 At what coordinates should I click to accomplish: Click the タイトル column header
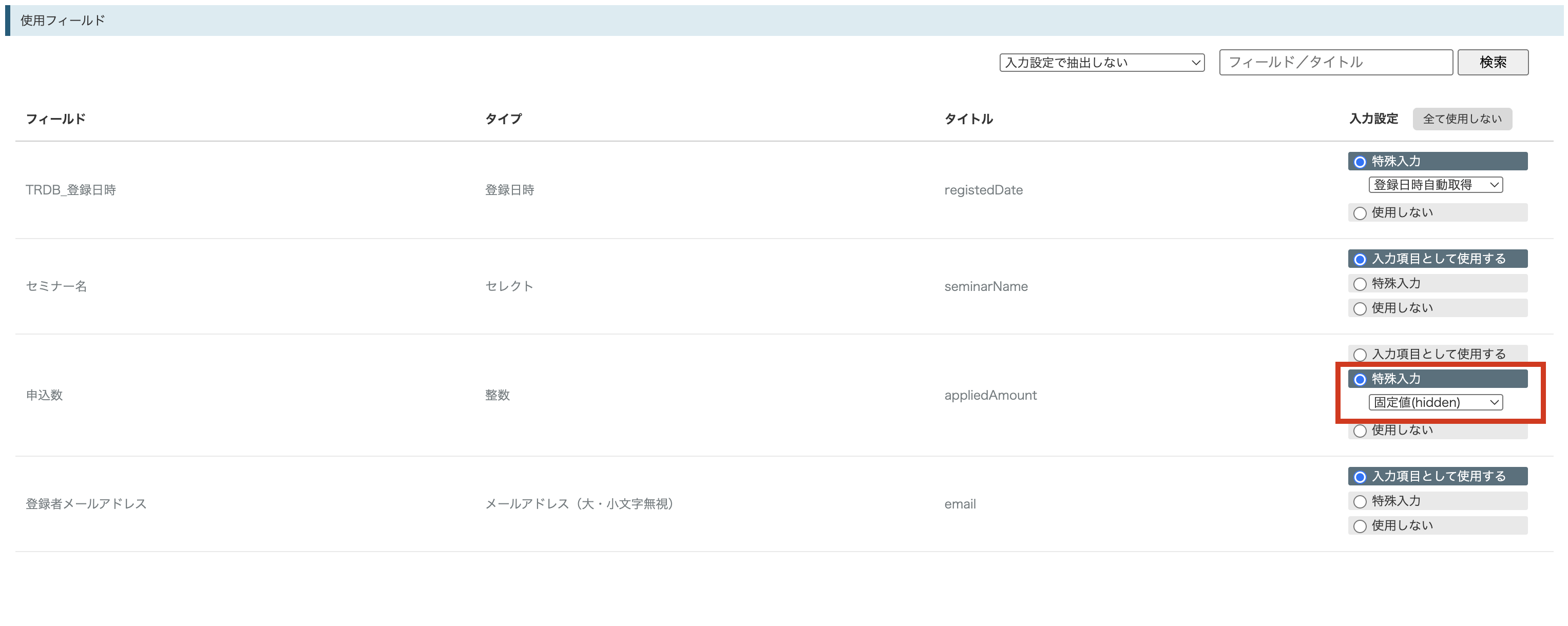[968, 119]
